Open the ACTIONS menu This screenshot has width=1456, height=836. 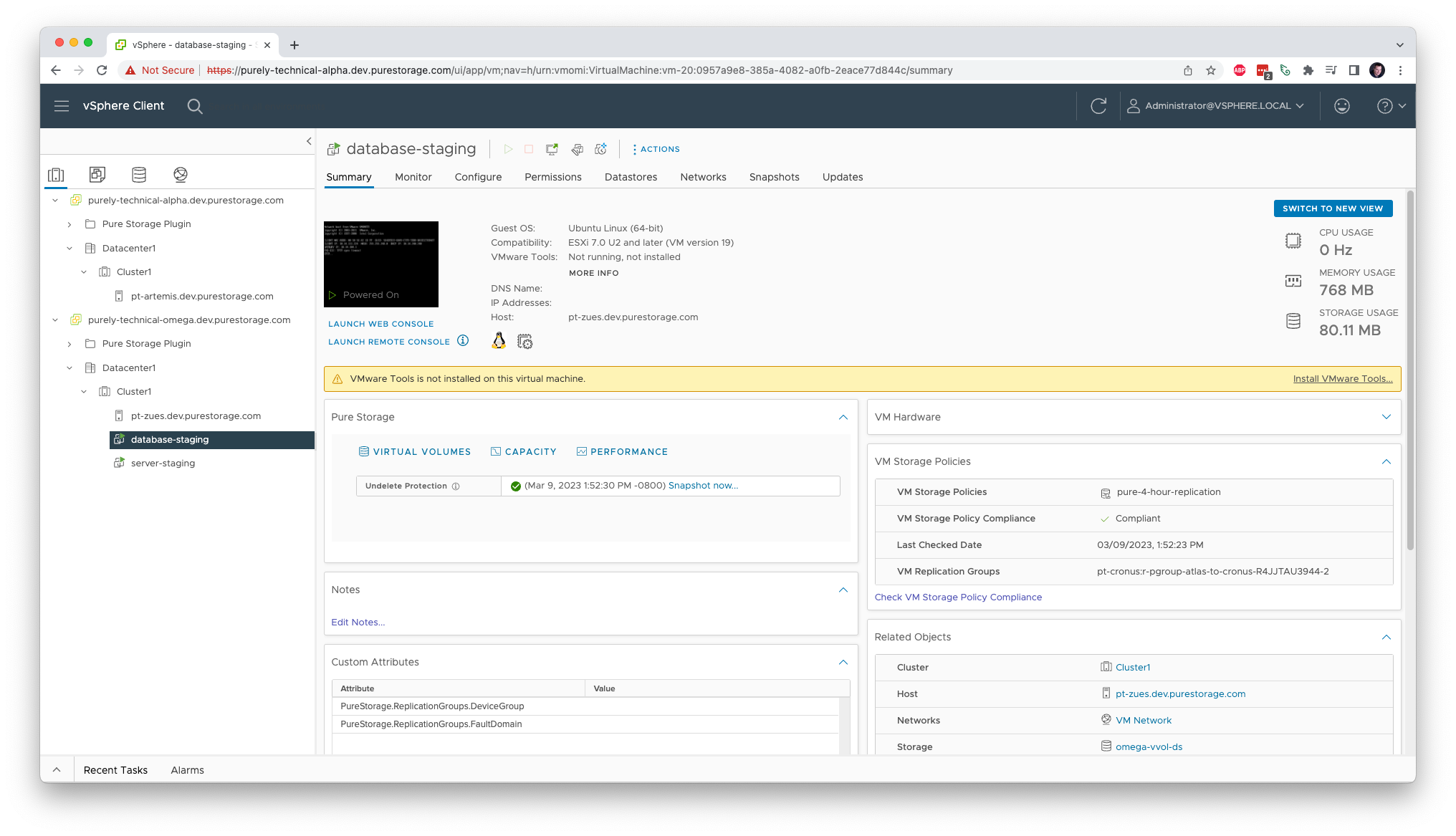(656, 149)
